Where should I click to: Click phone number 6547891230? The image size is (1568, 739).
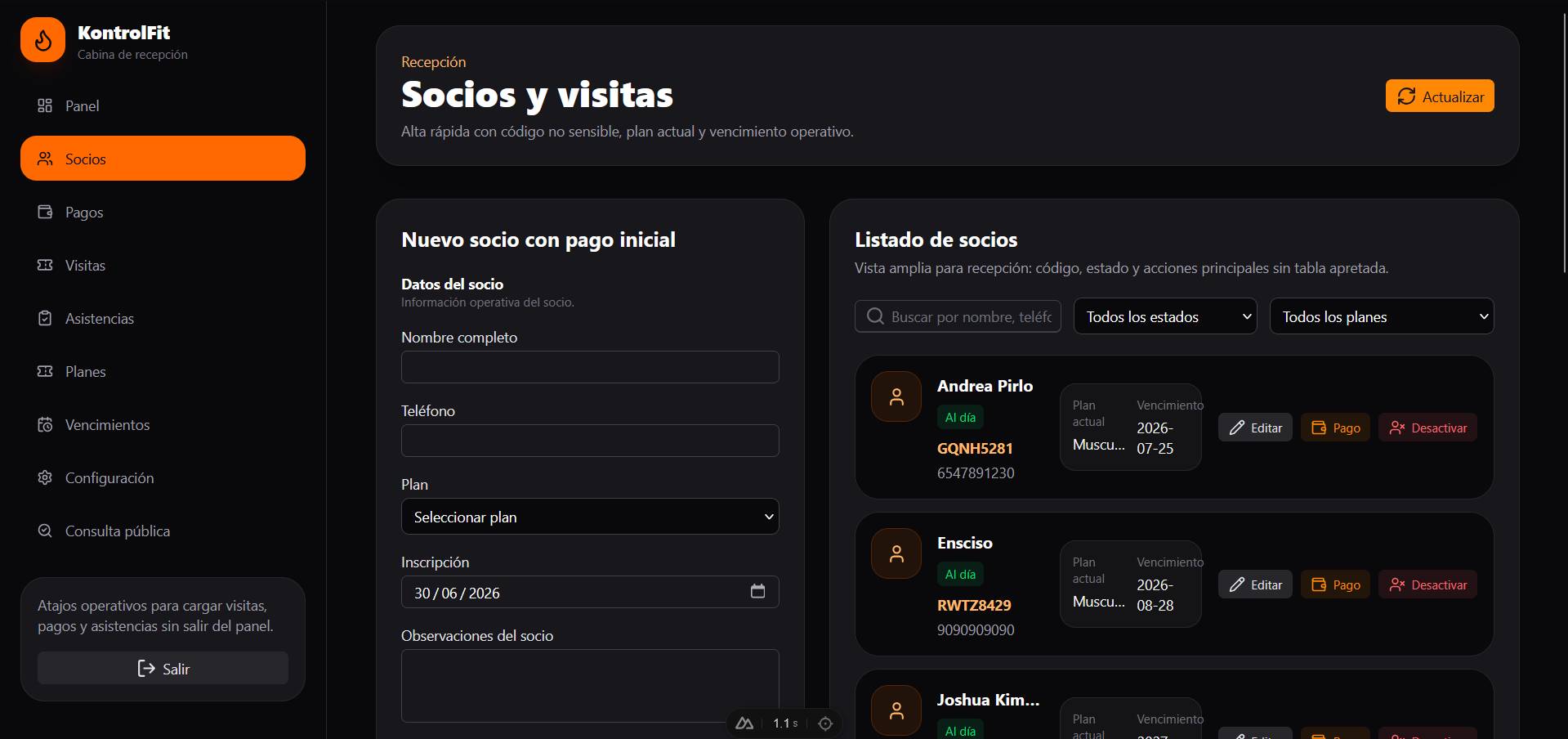tap(976, 473)
